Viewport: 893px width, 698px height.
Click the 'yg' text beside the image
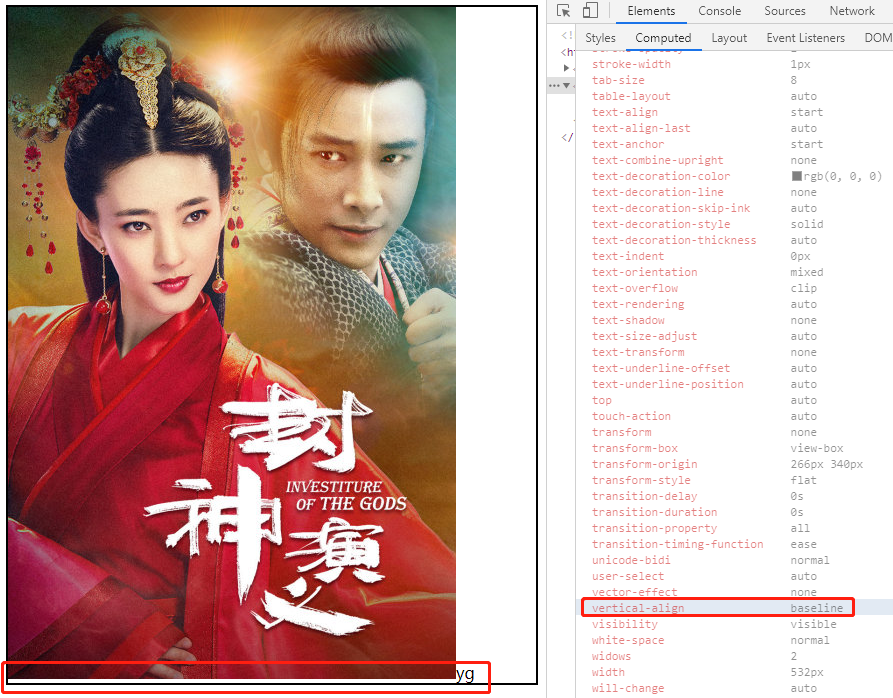coord(465,674)
